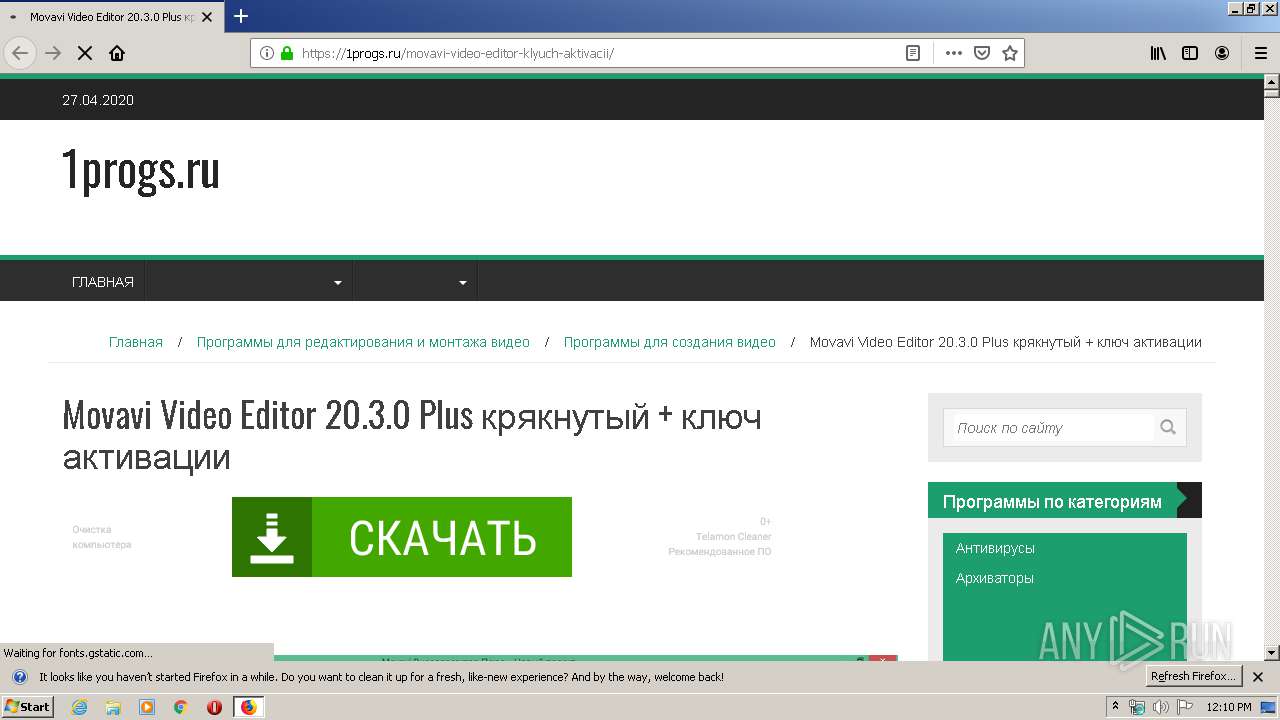Show the sidebars panel
Viewport: 1280px width, 720px height.
[1190, 53]
